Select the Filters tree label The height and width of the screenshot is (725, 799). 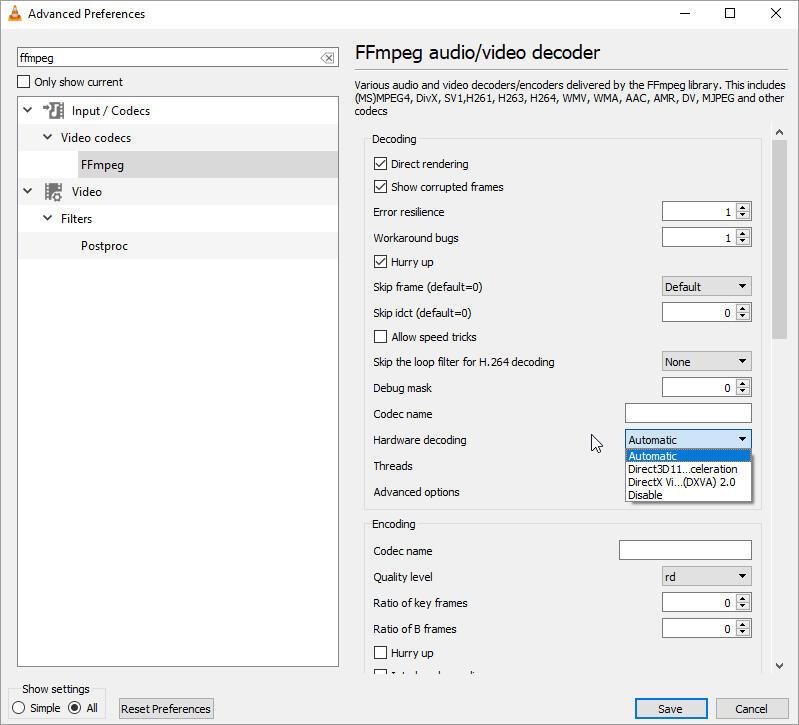point(76,219)
